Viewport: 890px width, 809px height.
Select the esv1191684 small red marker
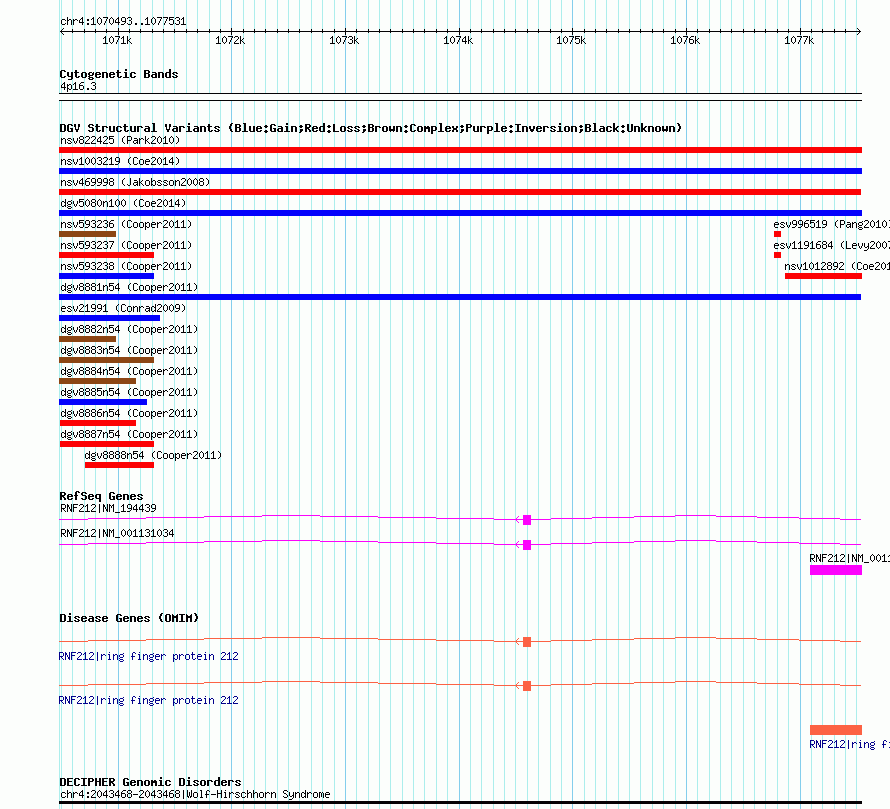click(777, 255)
